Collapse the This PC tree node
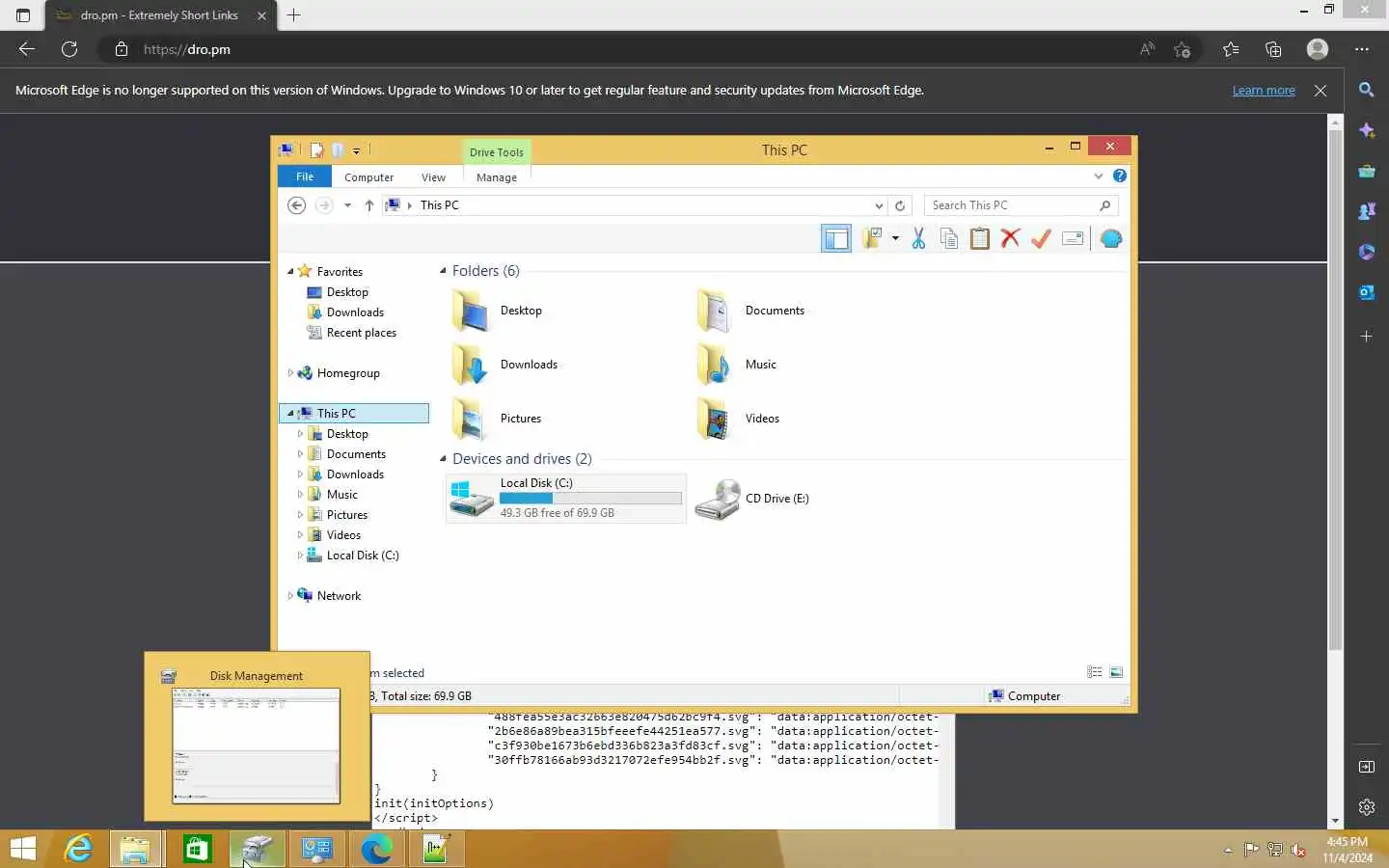 click(x=290, y=414)
